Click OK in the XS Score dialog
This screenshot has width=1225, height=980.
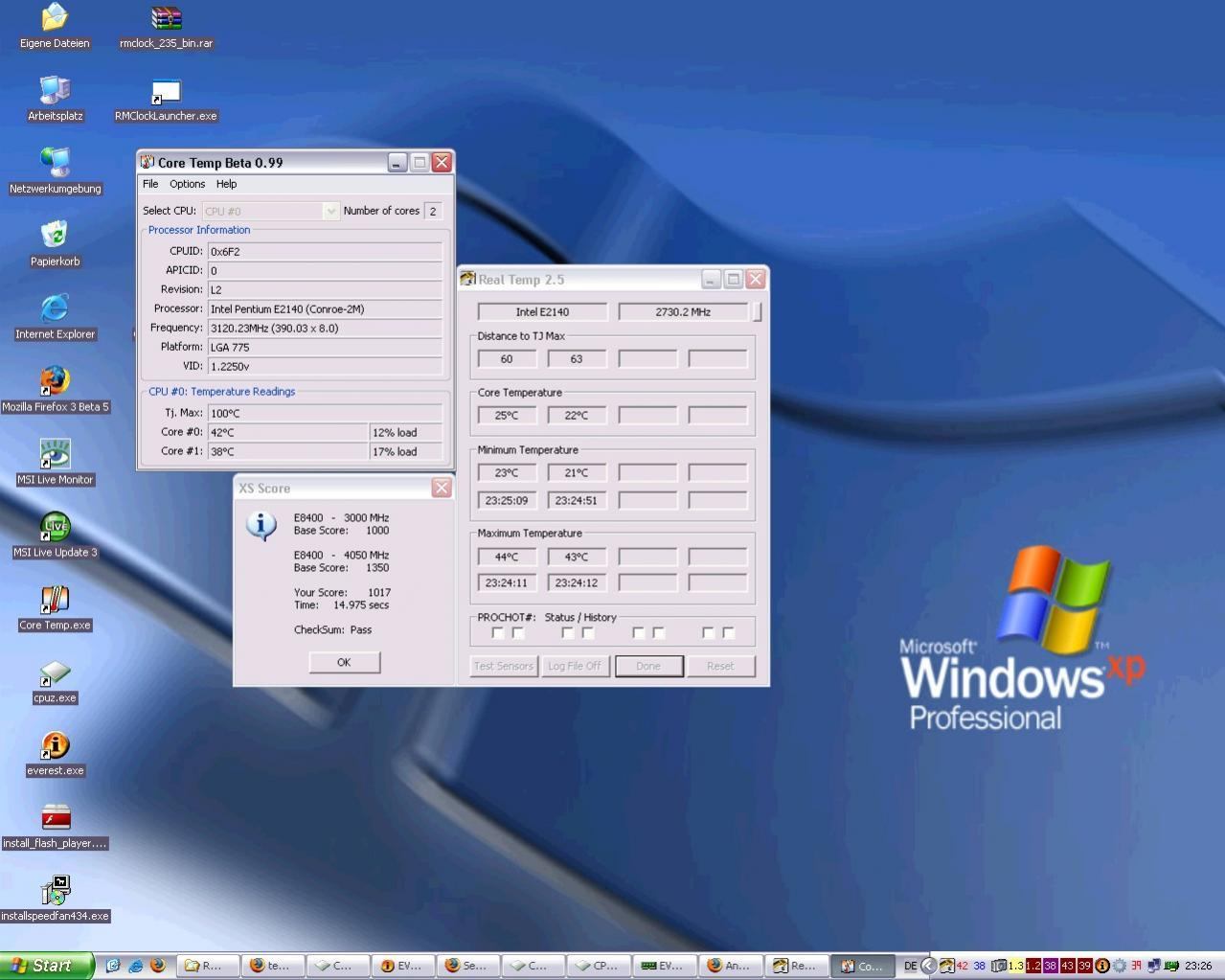click(x=344, y=662)
